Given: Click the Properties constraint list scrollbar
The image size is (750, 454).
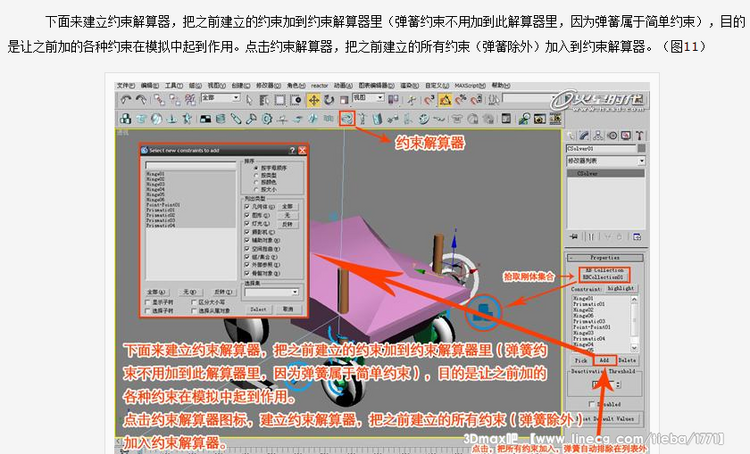Looking at the screenshot, I should pyautogui.click(x=634, y=323).
